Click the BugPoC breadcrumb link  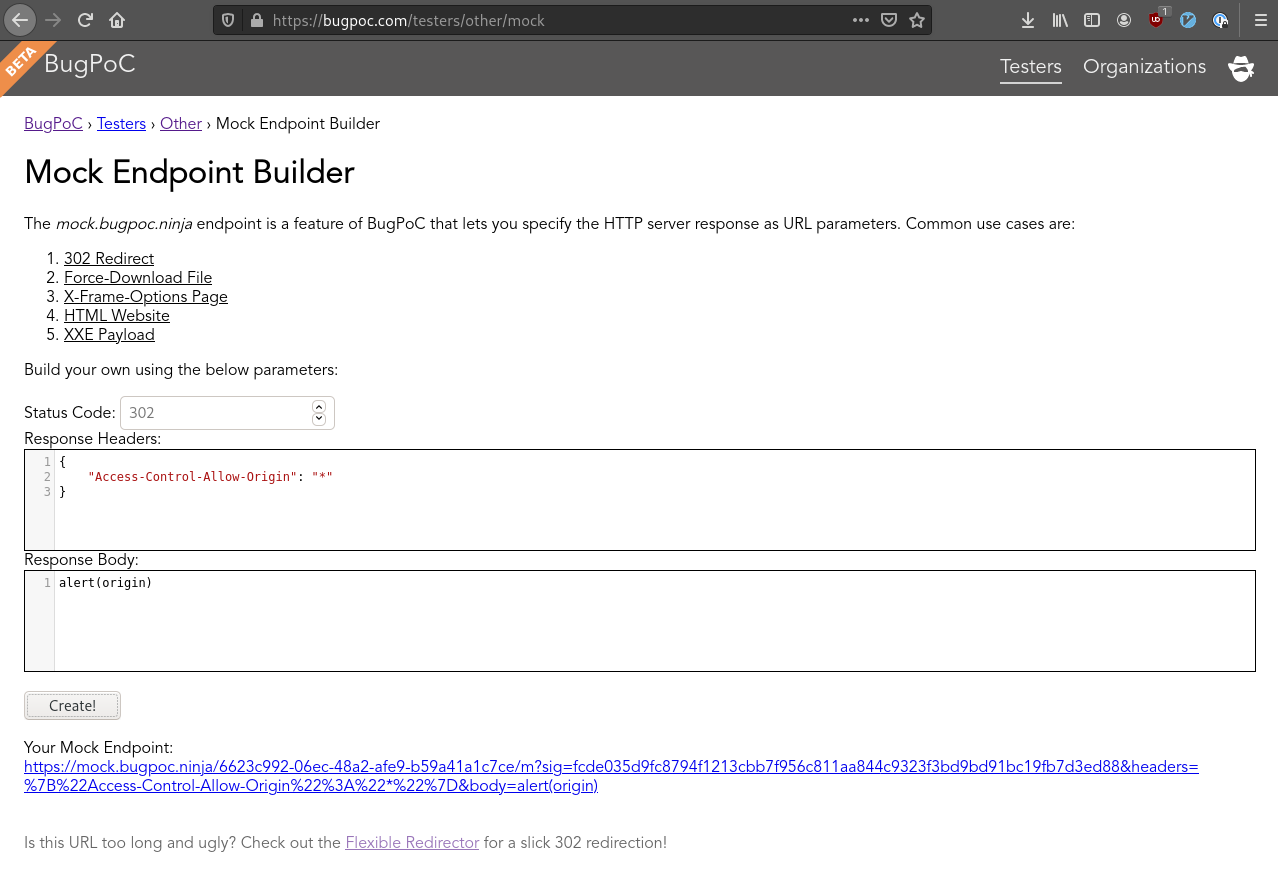coord(53,124)
